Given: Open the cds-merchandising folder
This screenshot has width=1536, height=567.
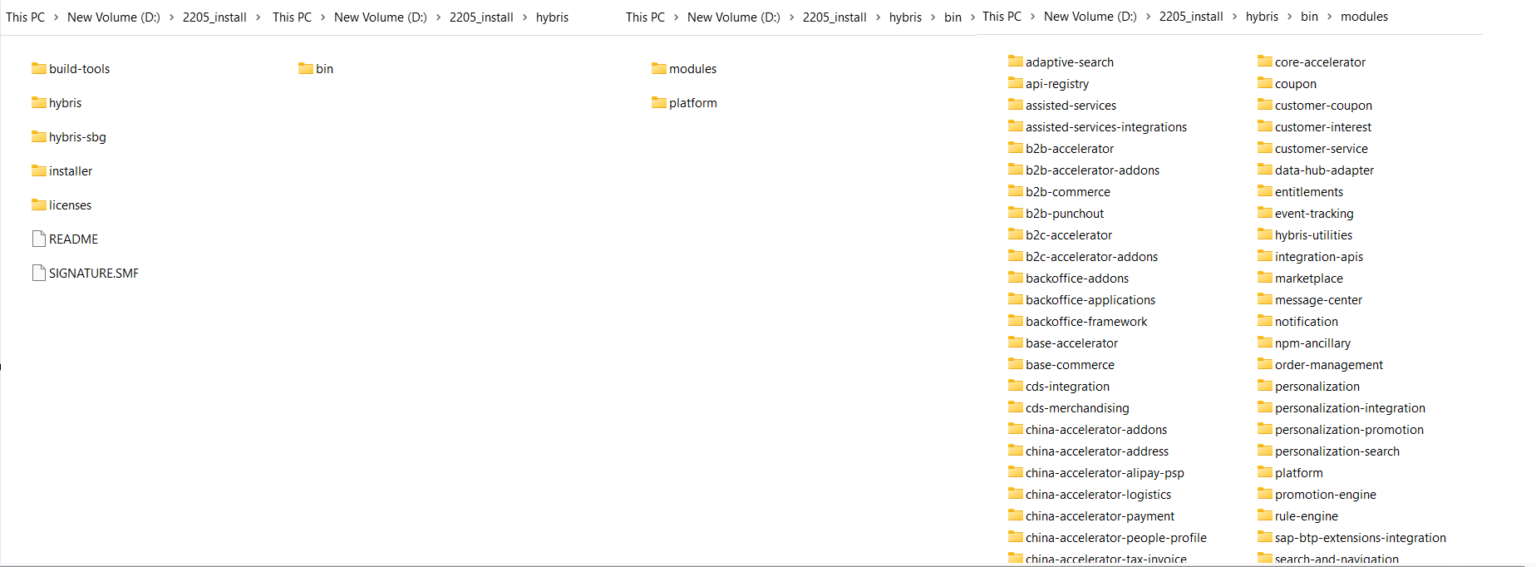Looking at the screenshot, I should pyautogui.click(x=1076, y=408).
